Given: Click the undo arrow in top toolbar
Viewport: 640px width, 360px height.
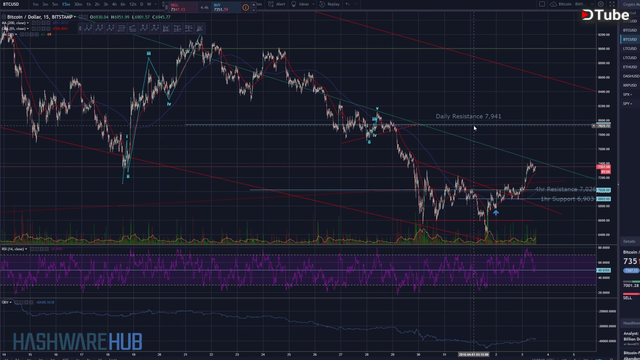Looking at the screenshot, I should click(347, 4).
